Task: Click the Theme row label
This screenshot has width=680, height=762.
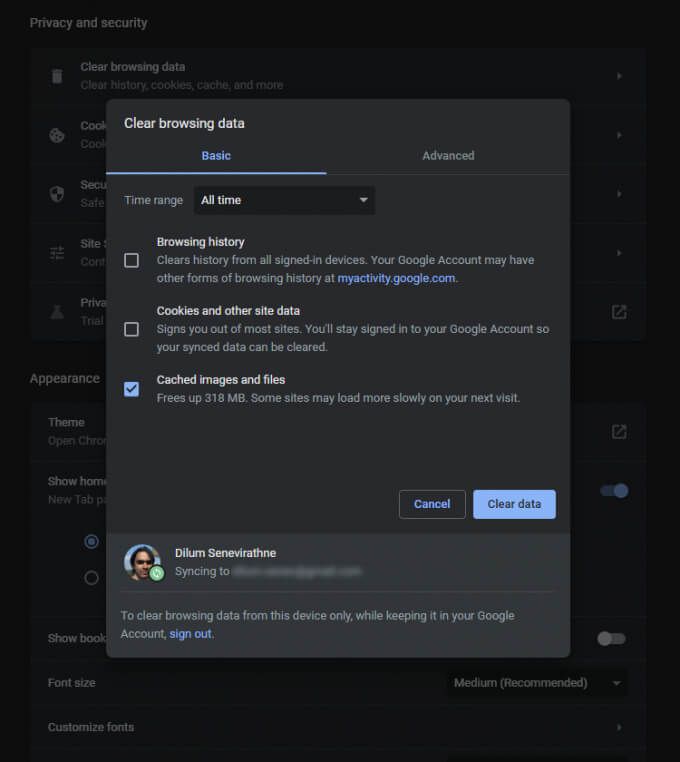Action: [x=66, y=422]
